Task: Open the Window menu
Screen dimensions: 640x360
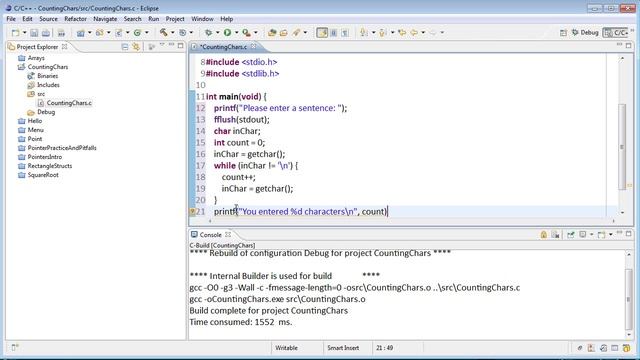Action: 202,19
